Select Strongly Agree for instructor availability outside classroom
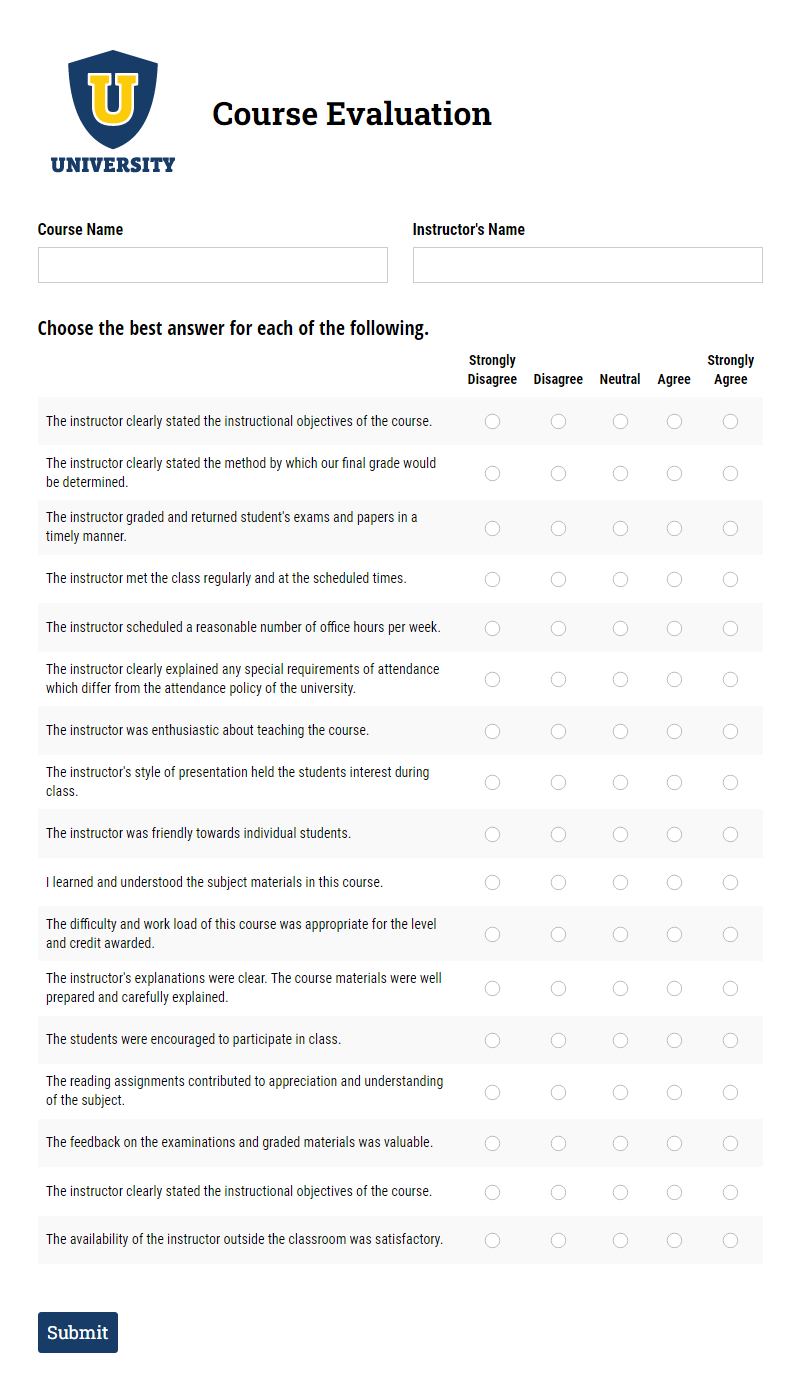 (x=730, y=1239)
